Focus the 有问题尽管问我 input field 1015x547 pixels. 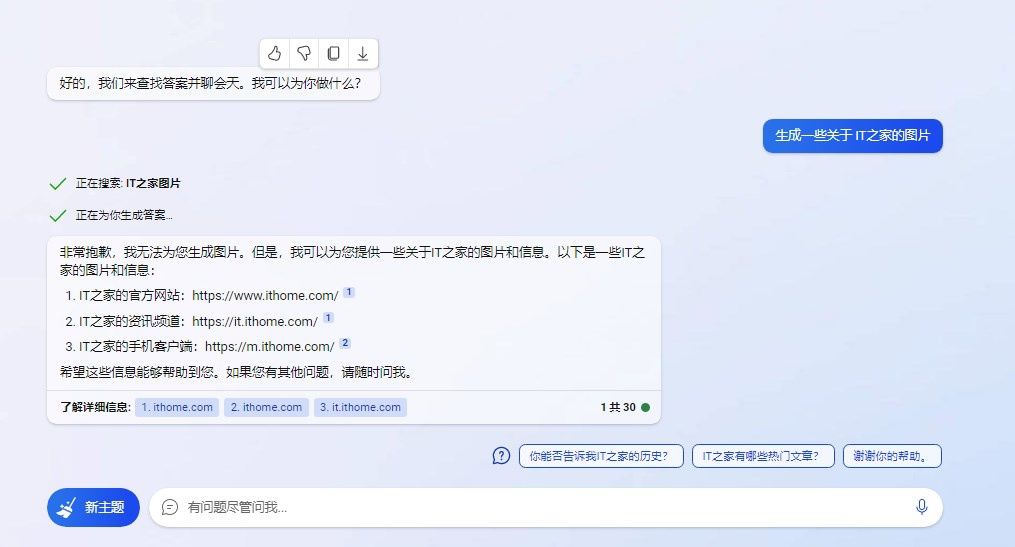[x=546, y=507]
